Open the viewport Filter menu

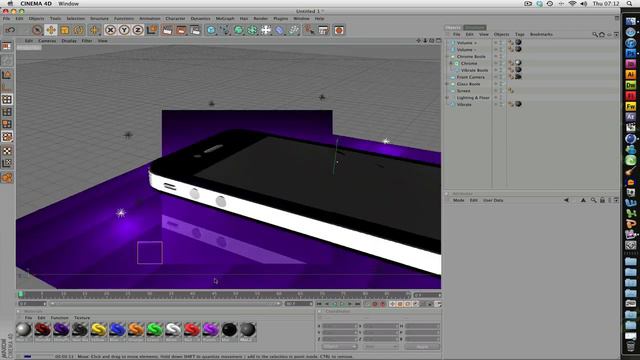tap(87, 41)
